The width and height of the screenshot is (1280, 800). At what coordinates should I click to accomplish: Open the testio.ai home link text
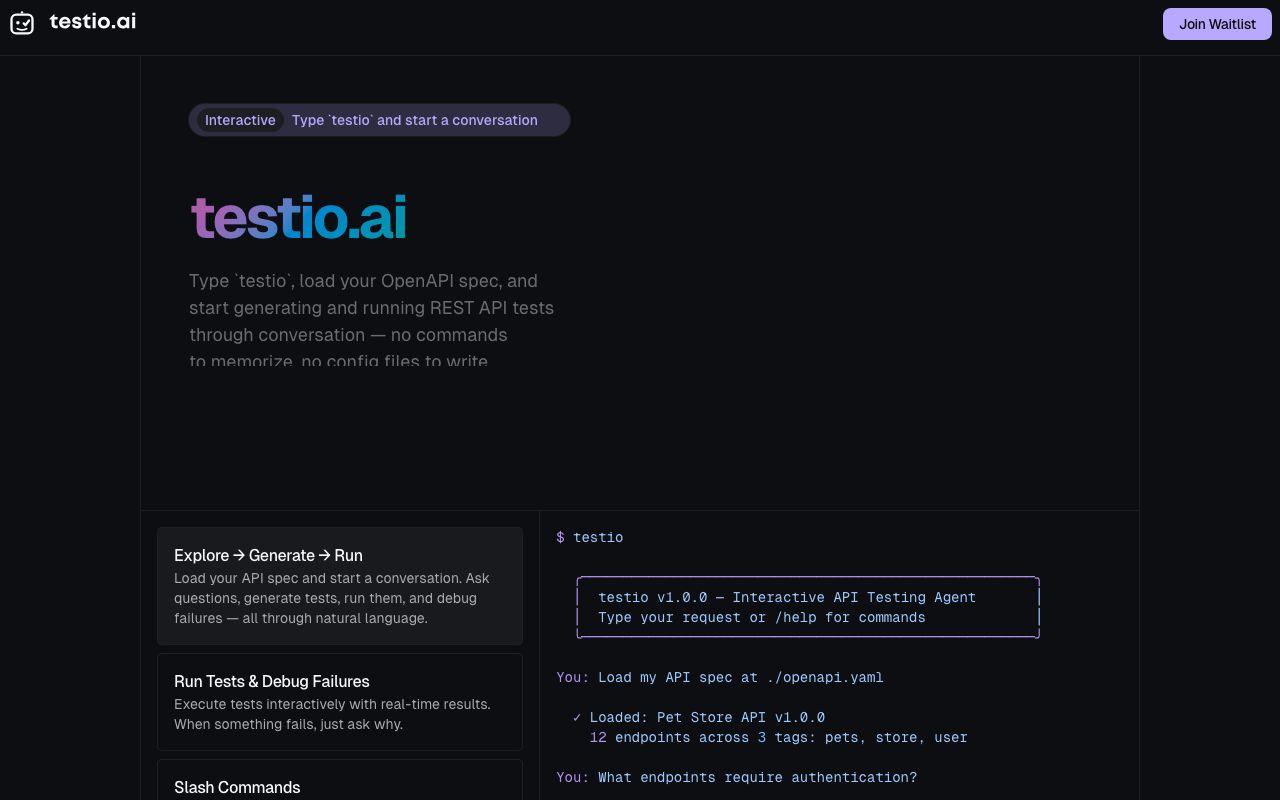[x=92, y=22]
